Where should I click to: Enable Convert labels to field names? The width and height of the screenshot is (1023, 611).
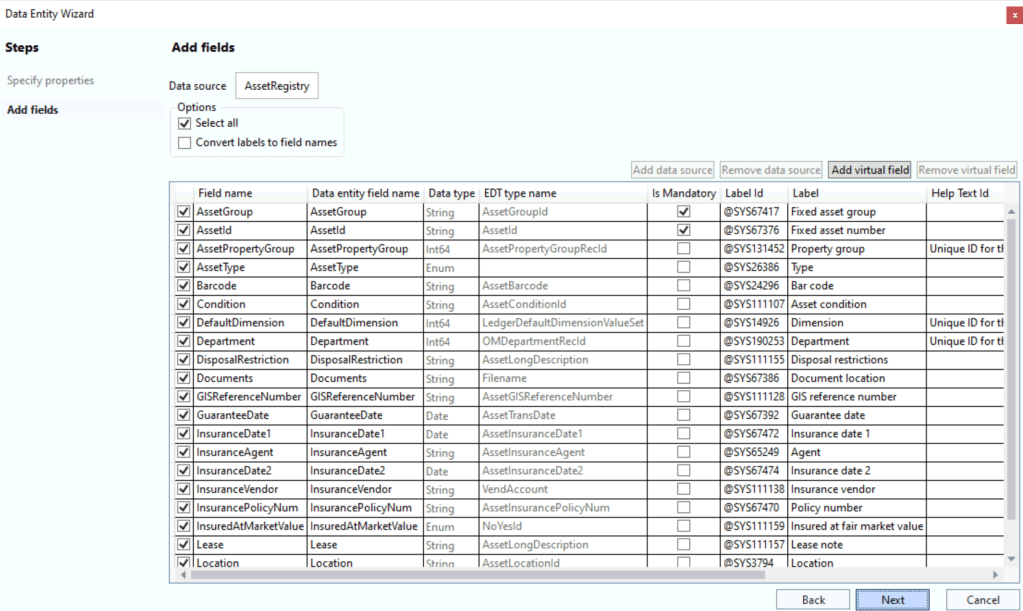(184, 143)
